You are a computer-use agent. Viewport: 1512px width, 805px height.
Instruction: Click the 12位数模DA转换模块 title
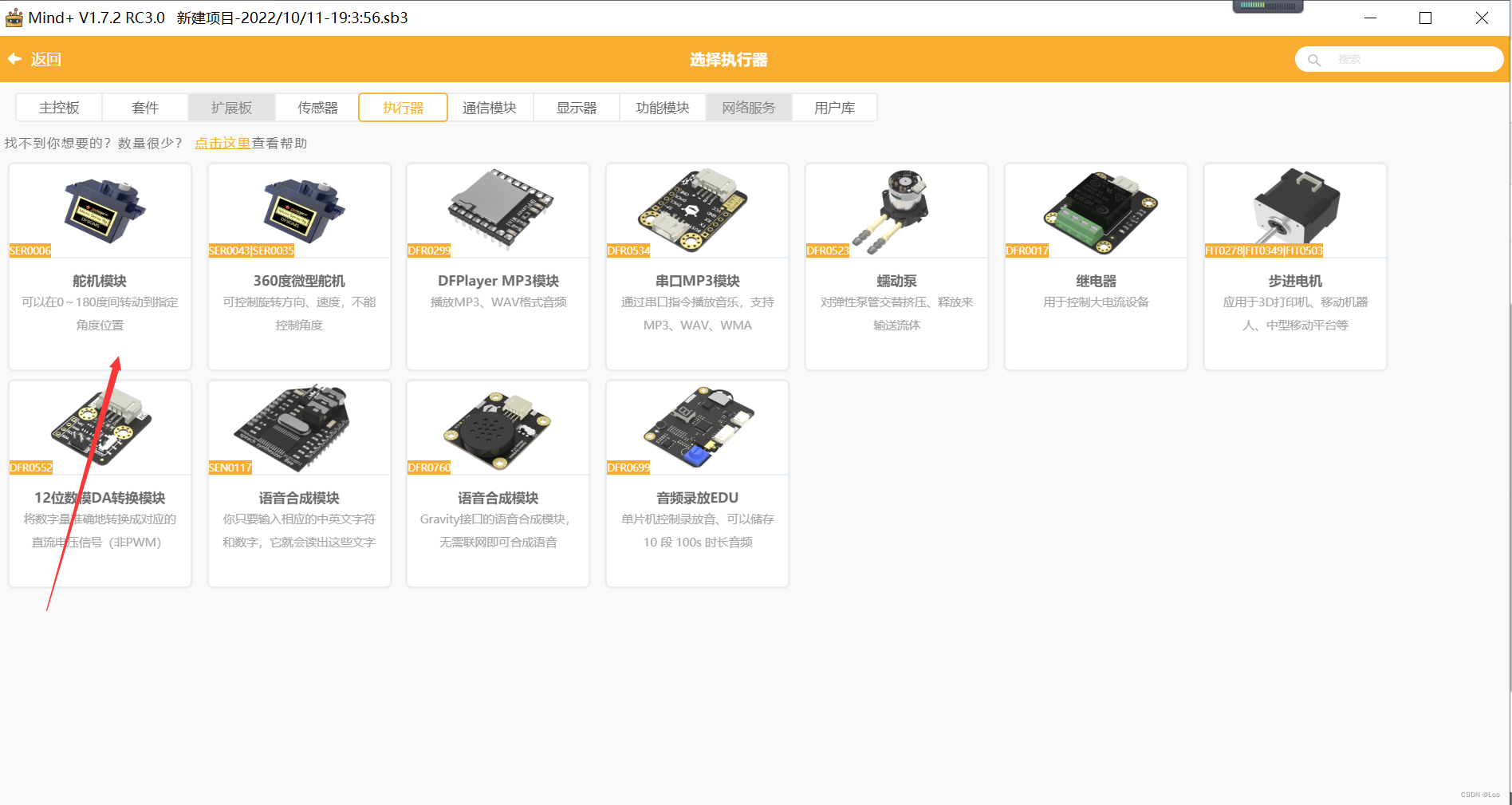[100, 498]
